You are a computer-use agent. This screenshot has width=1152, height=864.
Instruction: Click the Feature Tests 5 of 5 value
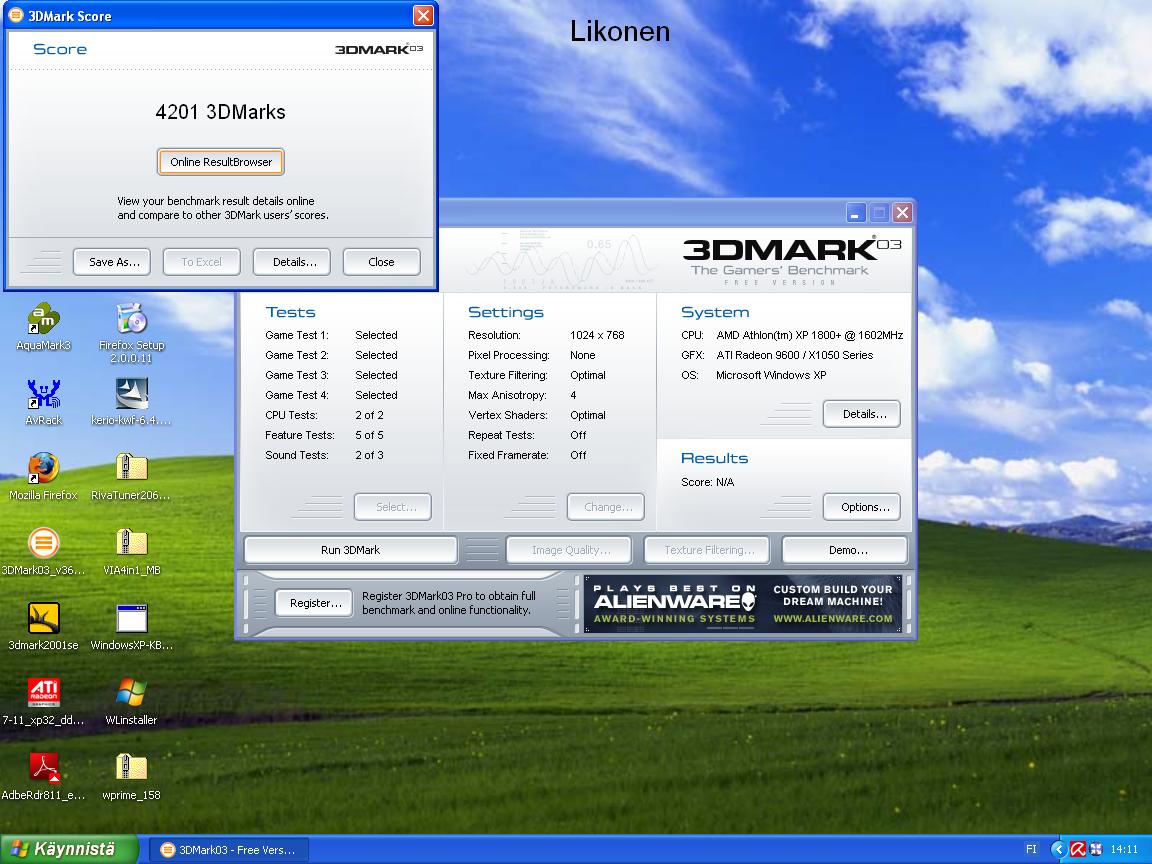(370, 435)
